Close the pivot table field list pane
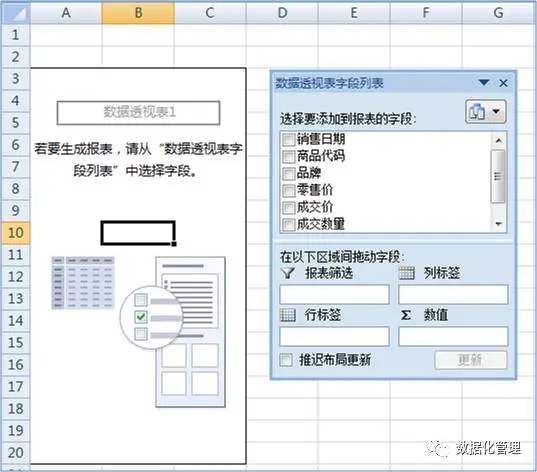Image resolution: width=537 pixels, height=472 pixels. [503, 83]
